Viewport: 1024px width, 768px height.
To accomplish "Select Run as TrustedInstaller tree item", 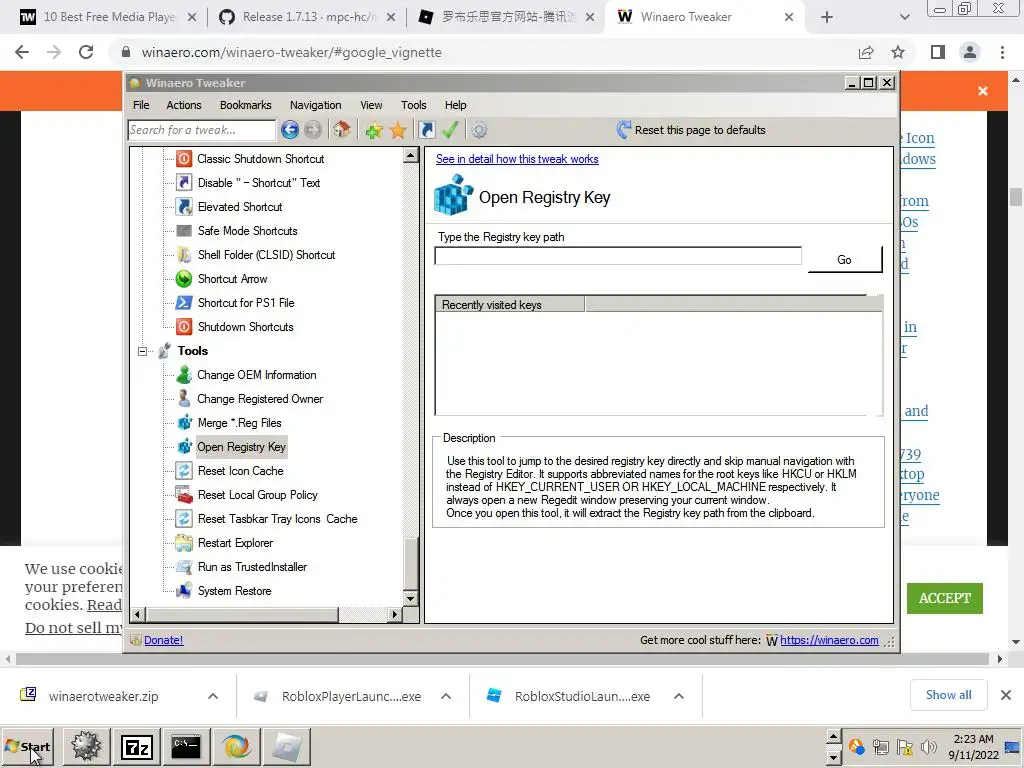I will (x=252, y=567).
